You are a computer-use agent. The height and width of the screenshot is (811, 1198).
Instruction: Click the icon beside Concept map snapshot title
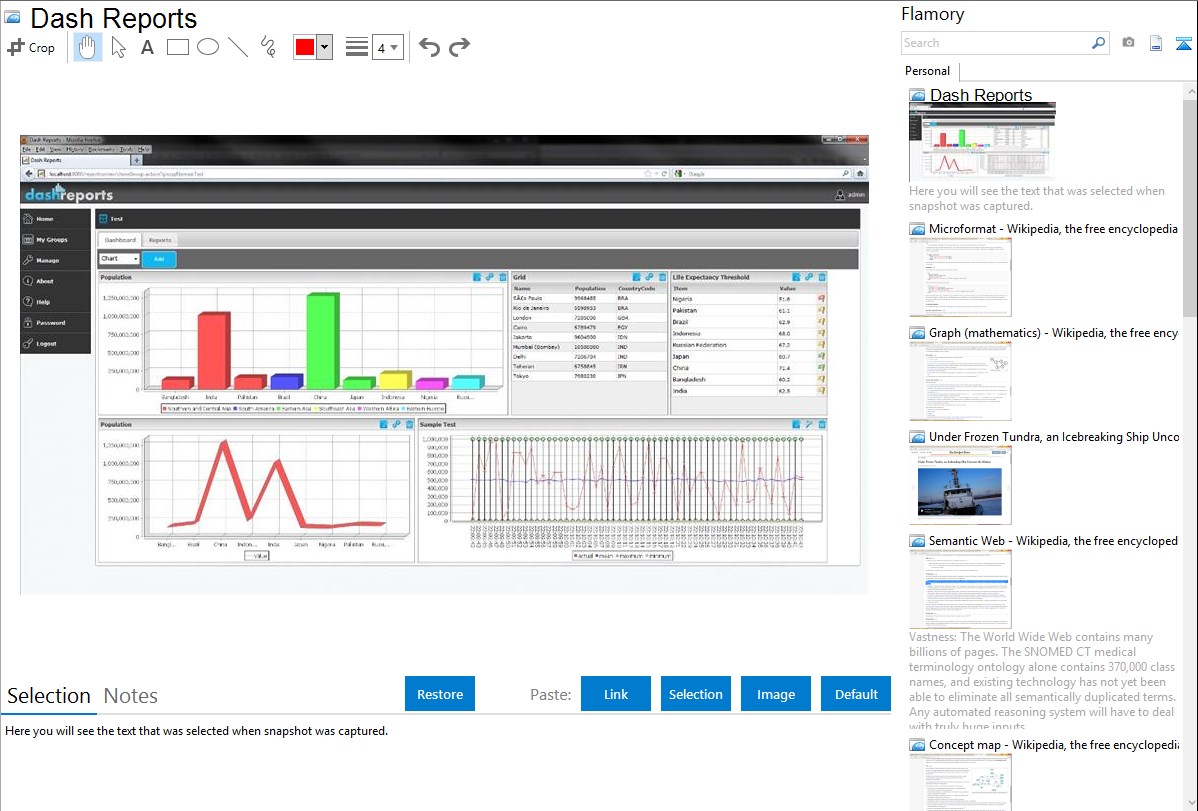[x=917, y=745]
